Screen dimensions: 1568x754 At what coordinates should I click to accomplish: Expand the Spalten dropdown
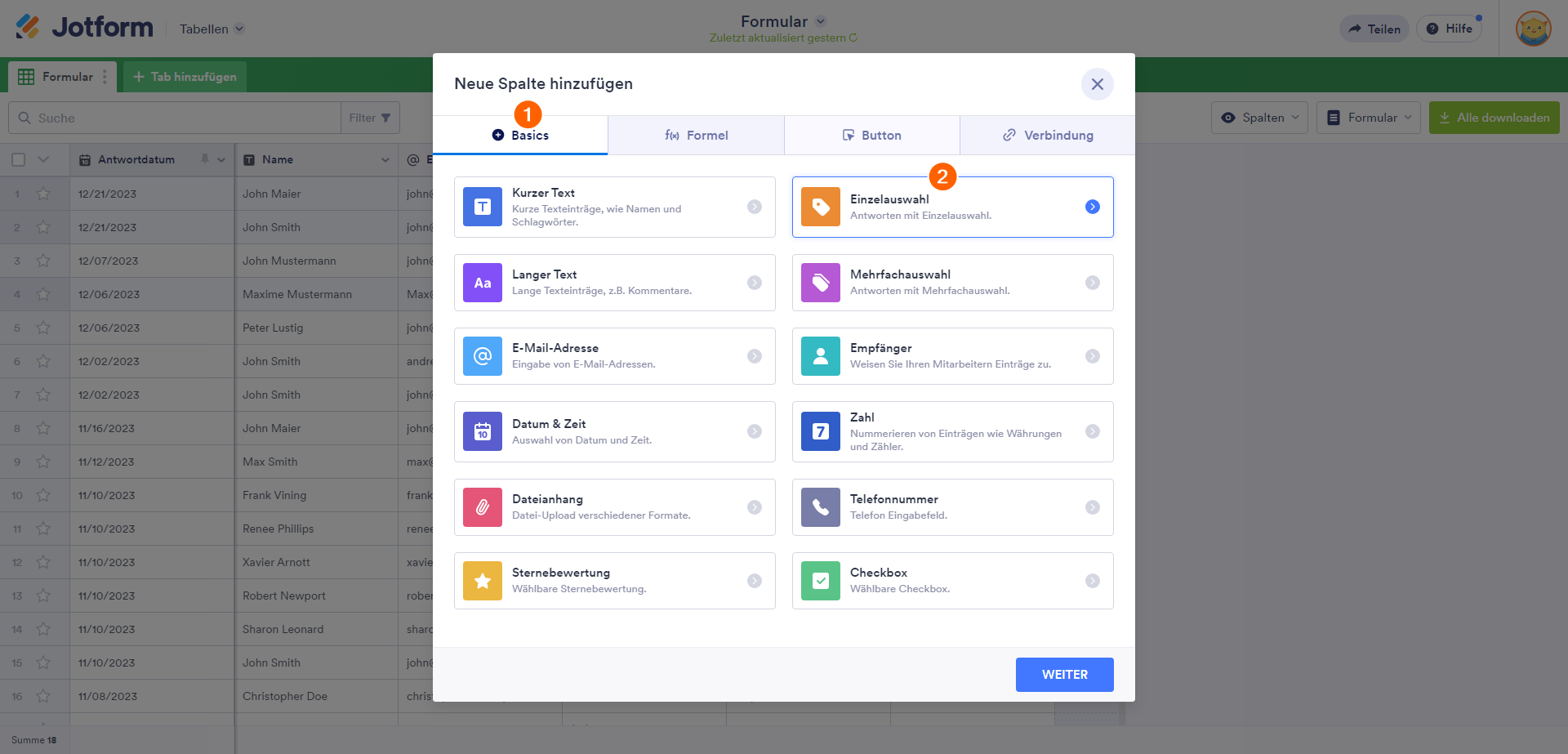(1259, 118)
